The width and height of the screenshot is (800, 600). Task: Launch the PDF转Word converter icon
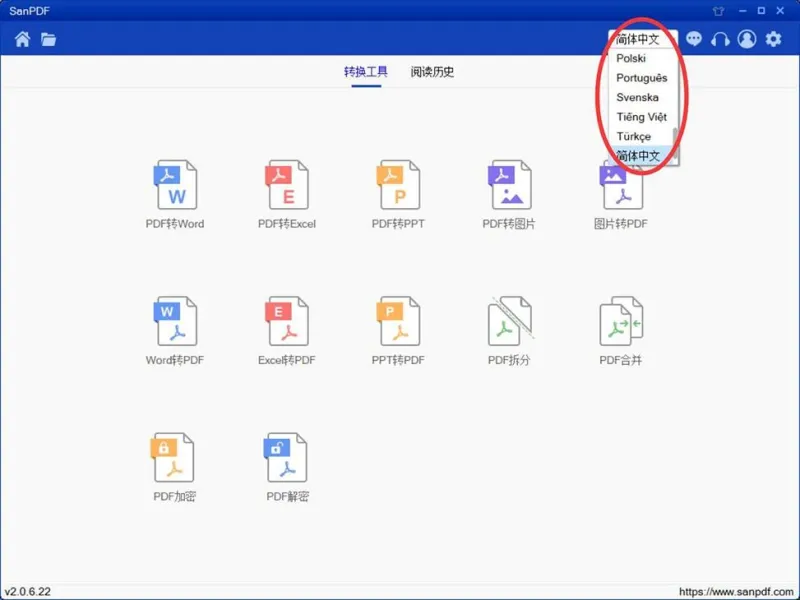coord(175,185)
